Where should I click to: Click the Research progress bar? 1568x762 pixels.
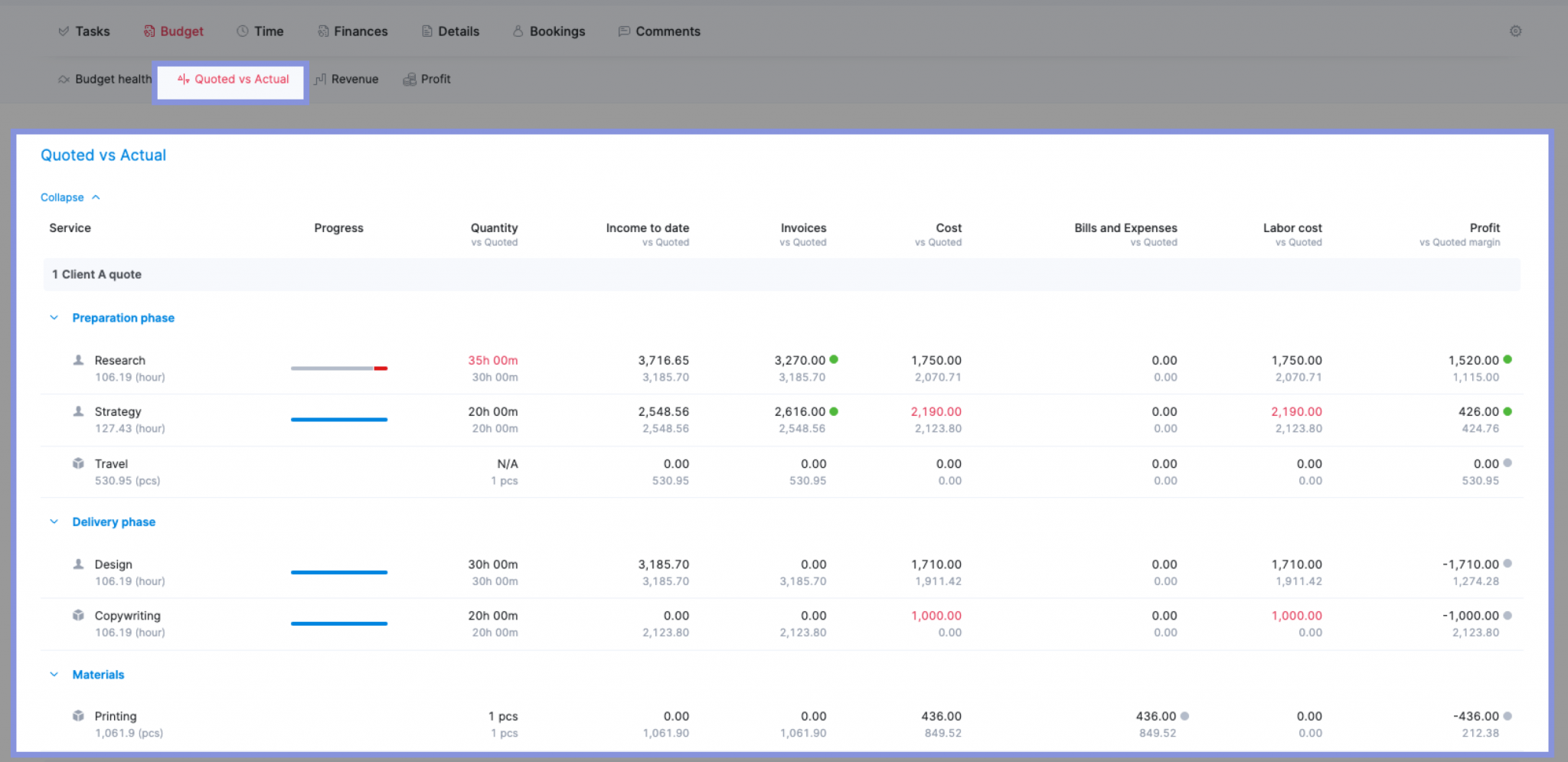(x=338, y=368)
